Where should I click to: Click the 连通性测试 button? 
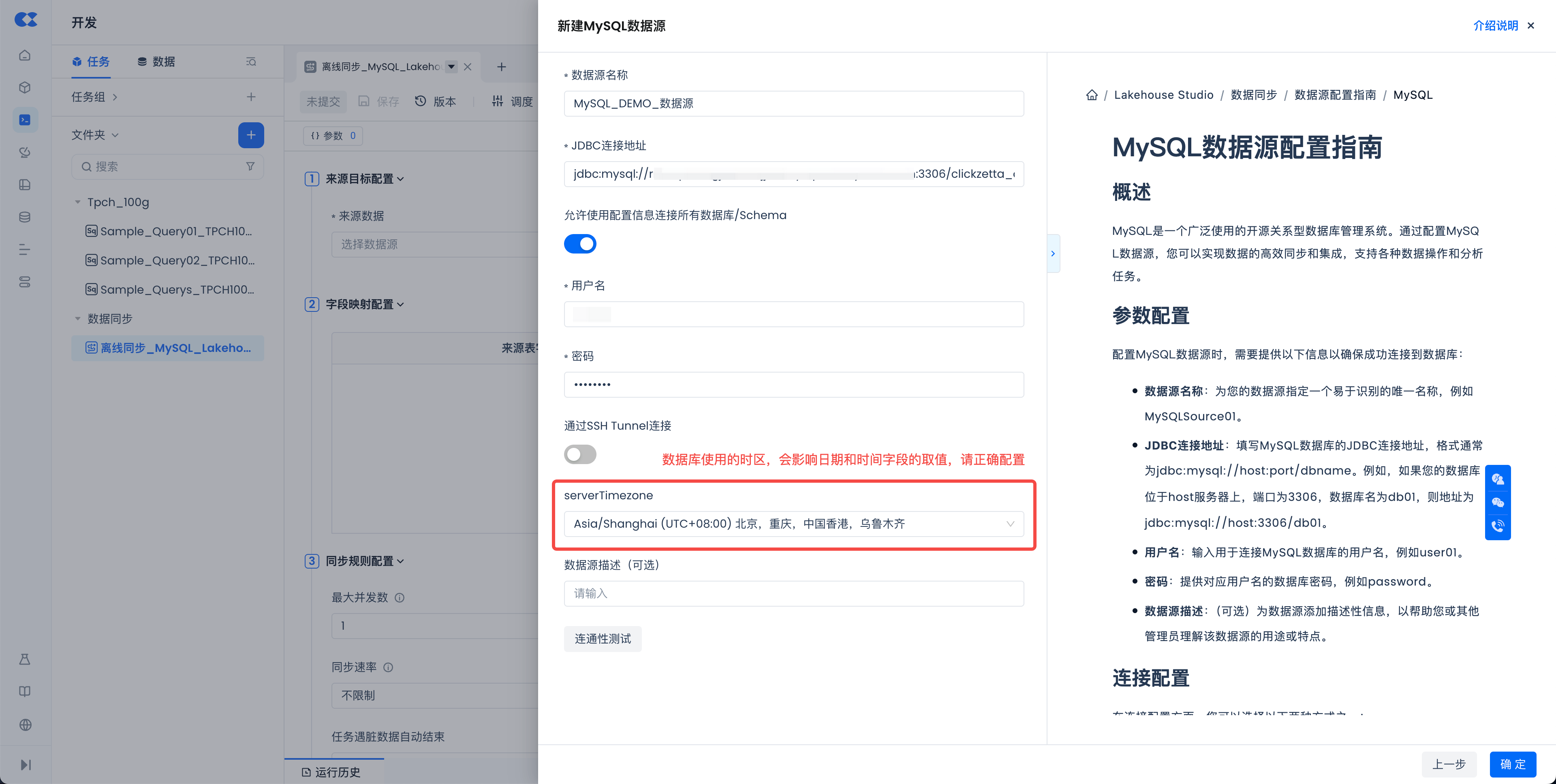602,639
